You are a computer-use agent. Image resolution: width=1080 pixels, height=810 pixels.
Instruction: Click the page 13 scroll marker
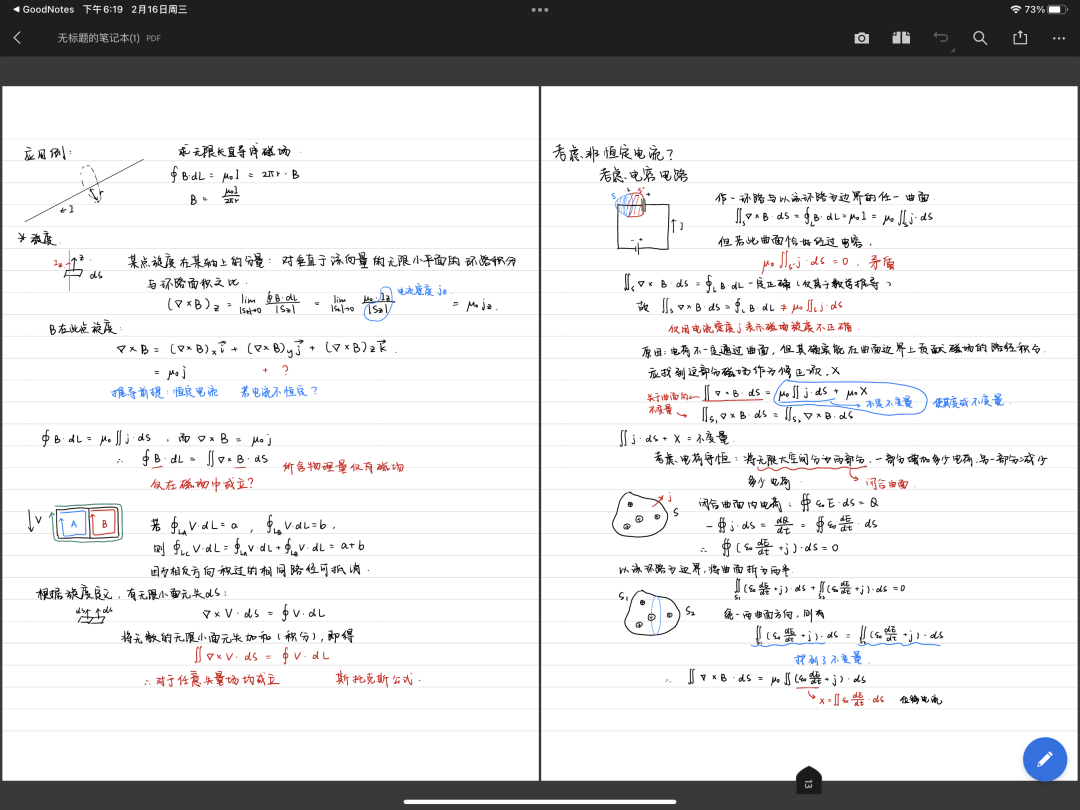coord(808,782)
